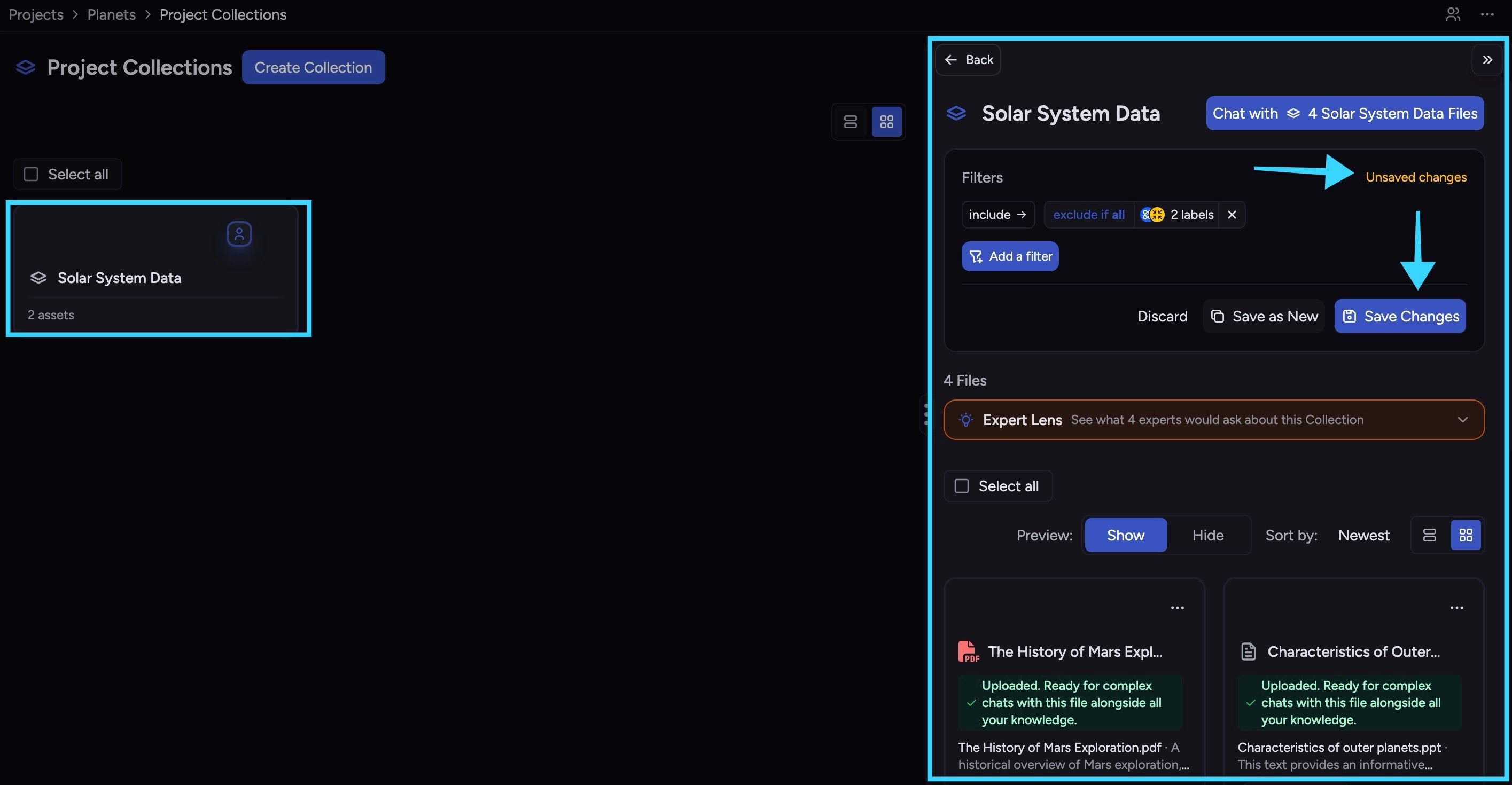Click the '4 Files' count text

tap(965, 381)
